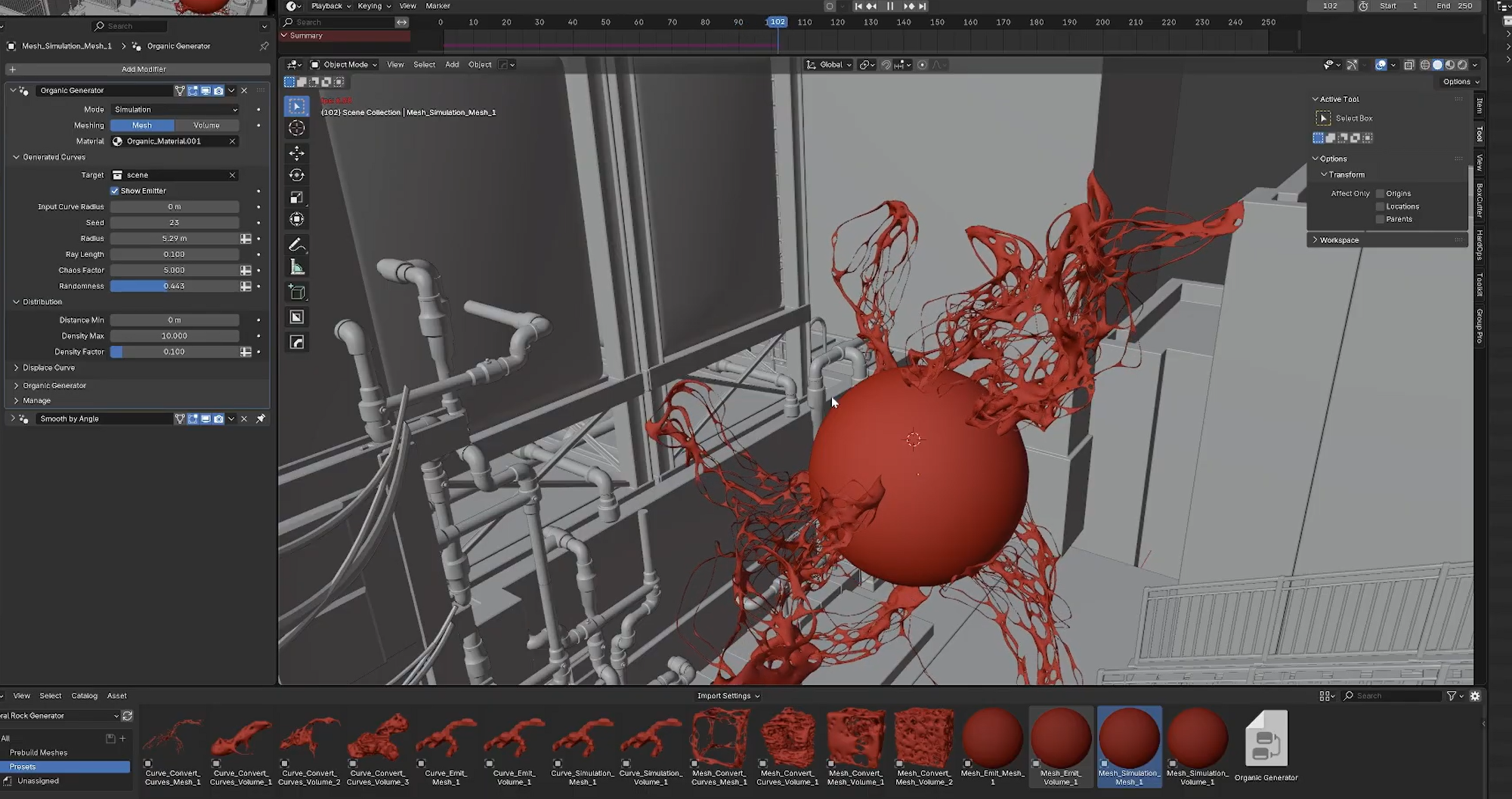The width and height of the screenshot is (1512, 799).
Task: Activate the Transform tool
Action: tap(296, 219)
